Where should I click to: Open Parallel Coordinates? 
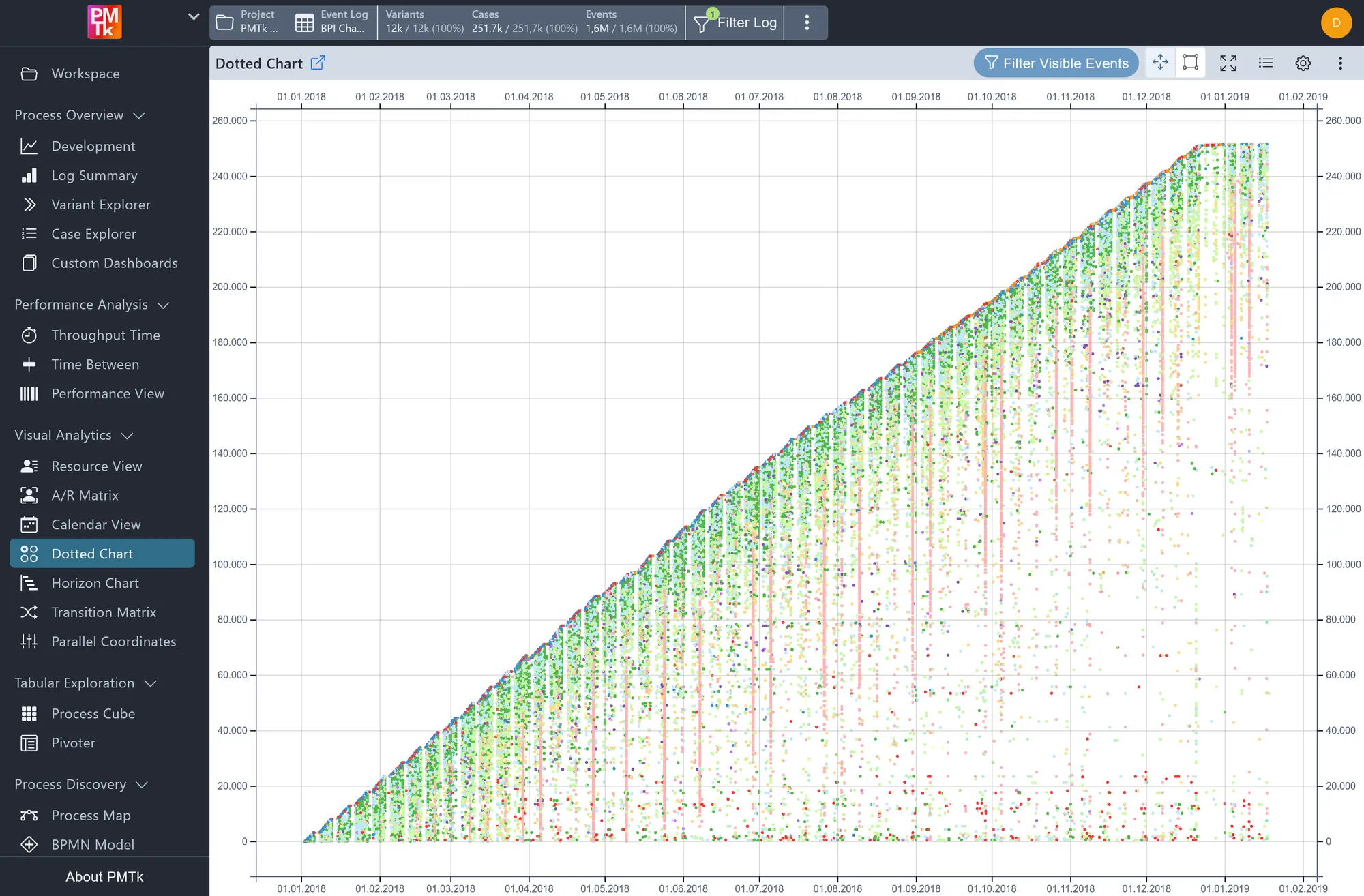[x=102, y=642]
